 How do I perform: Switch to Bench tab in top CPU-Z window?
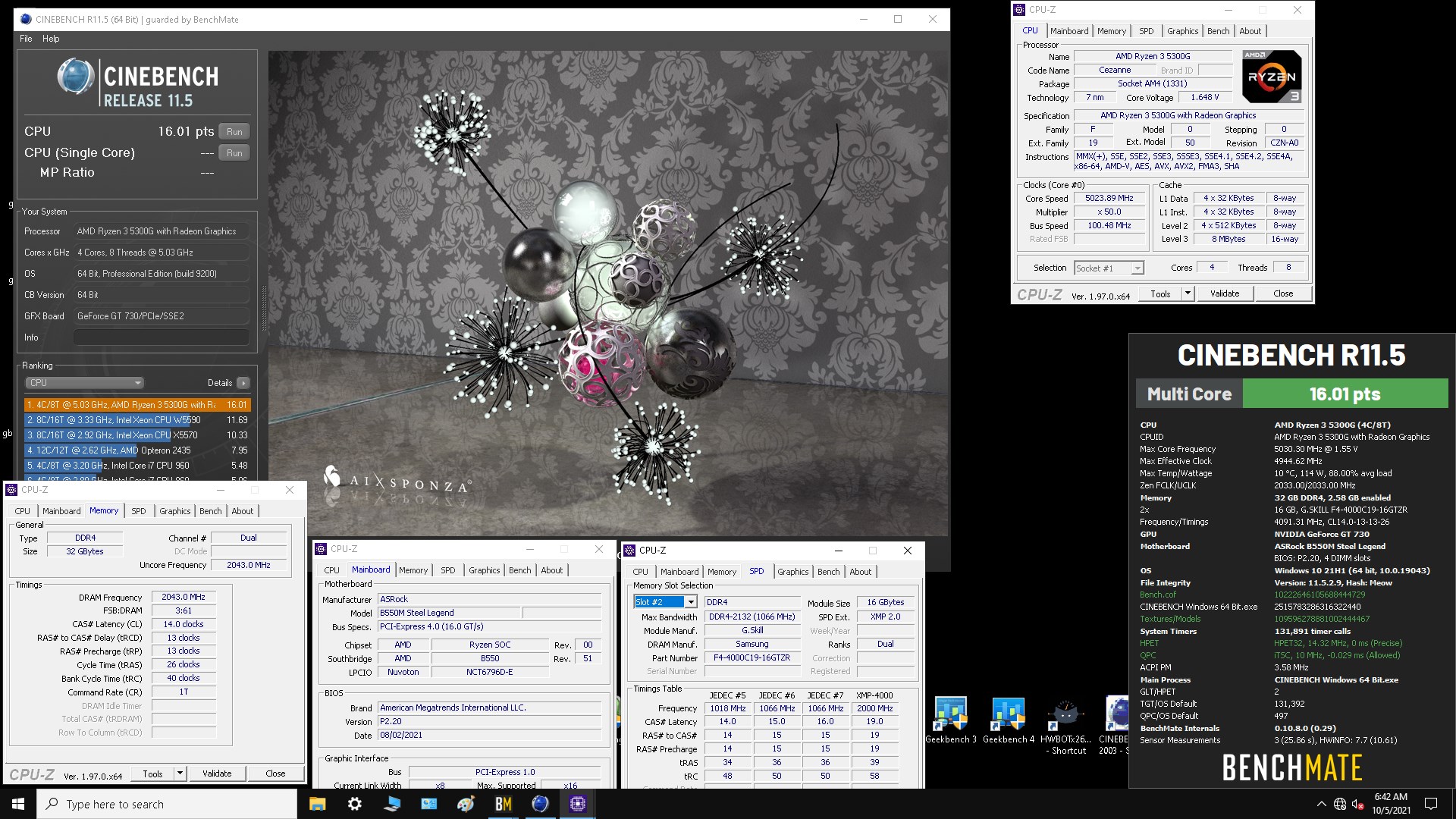1218,31
